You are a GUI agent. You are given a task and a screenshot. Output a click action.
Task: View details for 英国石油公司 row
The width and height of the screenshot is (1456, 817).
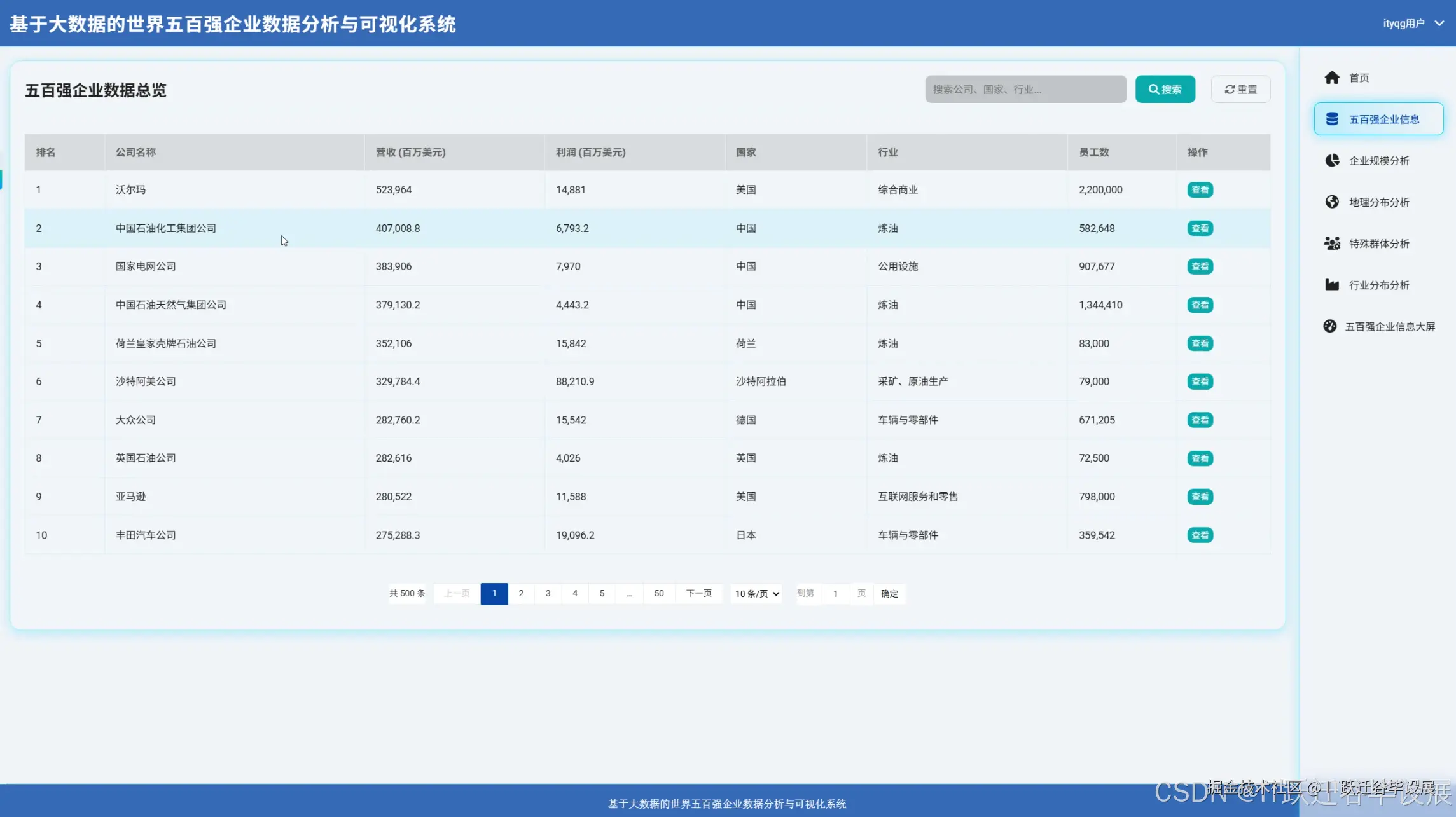pyautogui.click(x=1200, y=458)
